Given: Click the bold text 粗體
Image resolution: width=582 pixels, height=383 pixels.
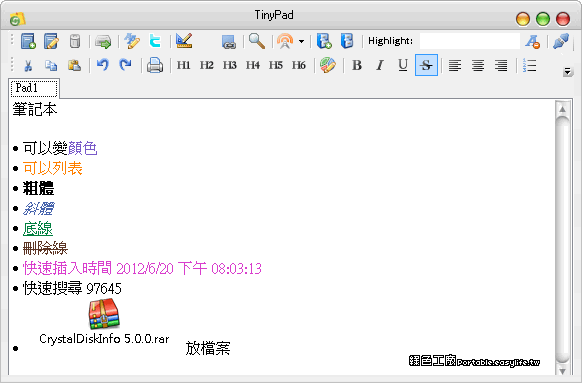Looking at the screenshot, I should (x=39, y=189).
